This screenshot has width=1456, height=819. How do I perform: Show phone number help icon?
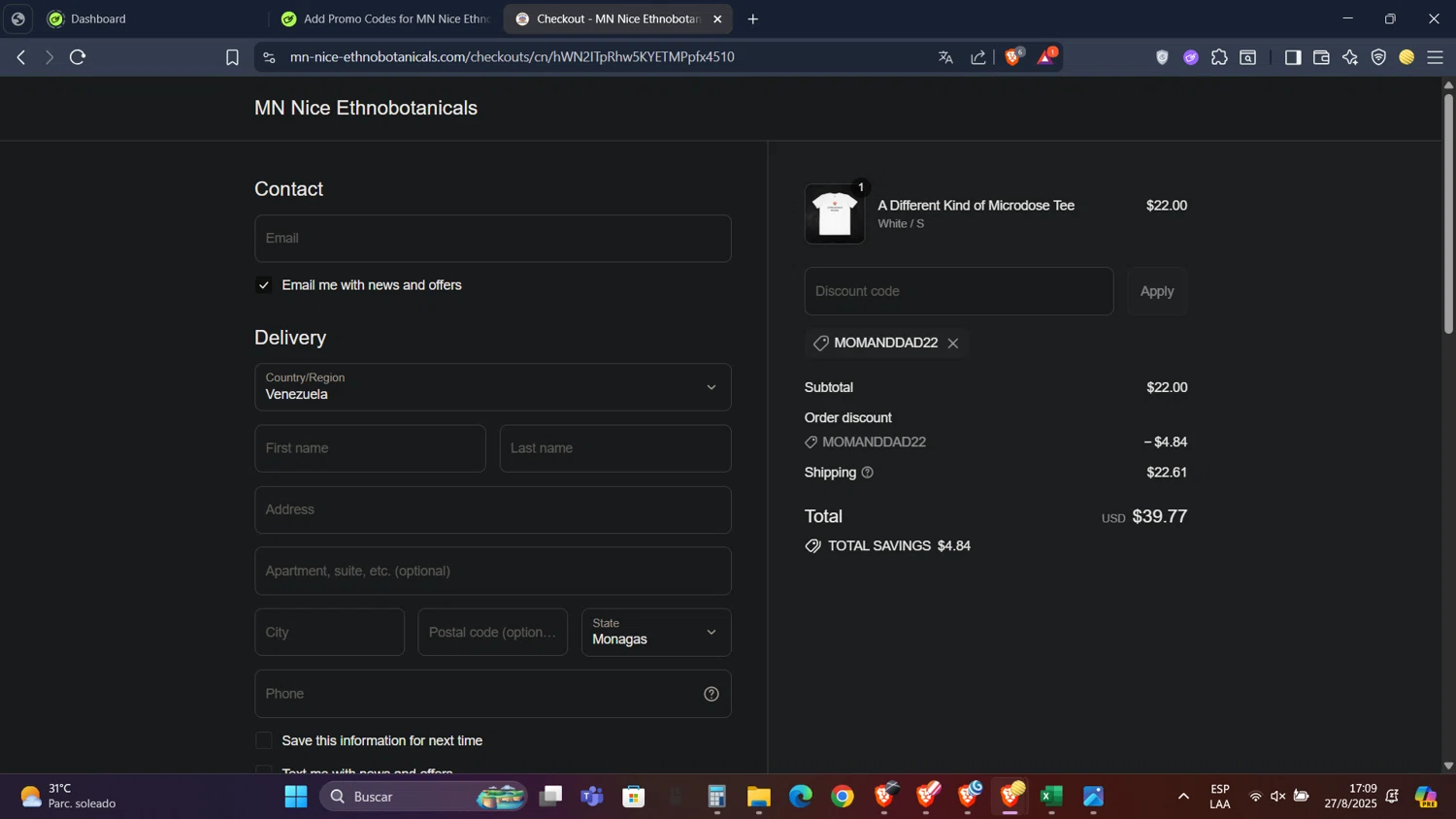pyautogui.click(x=711, y=694)
